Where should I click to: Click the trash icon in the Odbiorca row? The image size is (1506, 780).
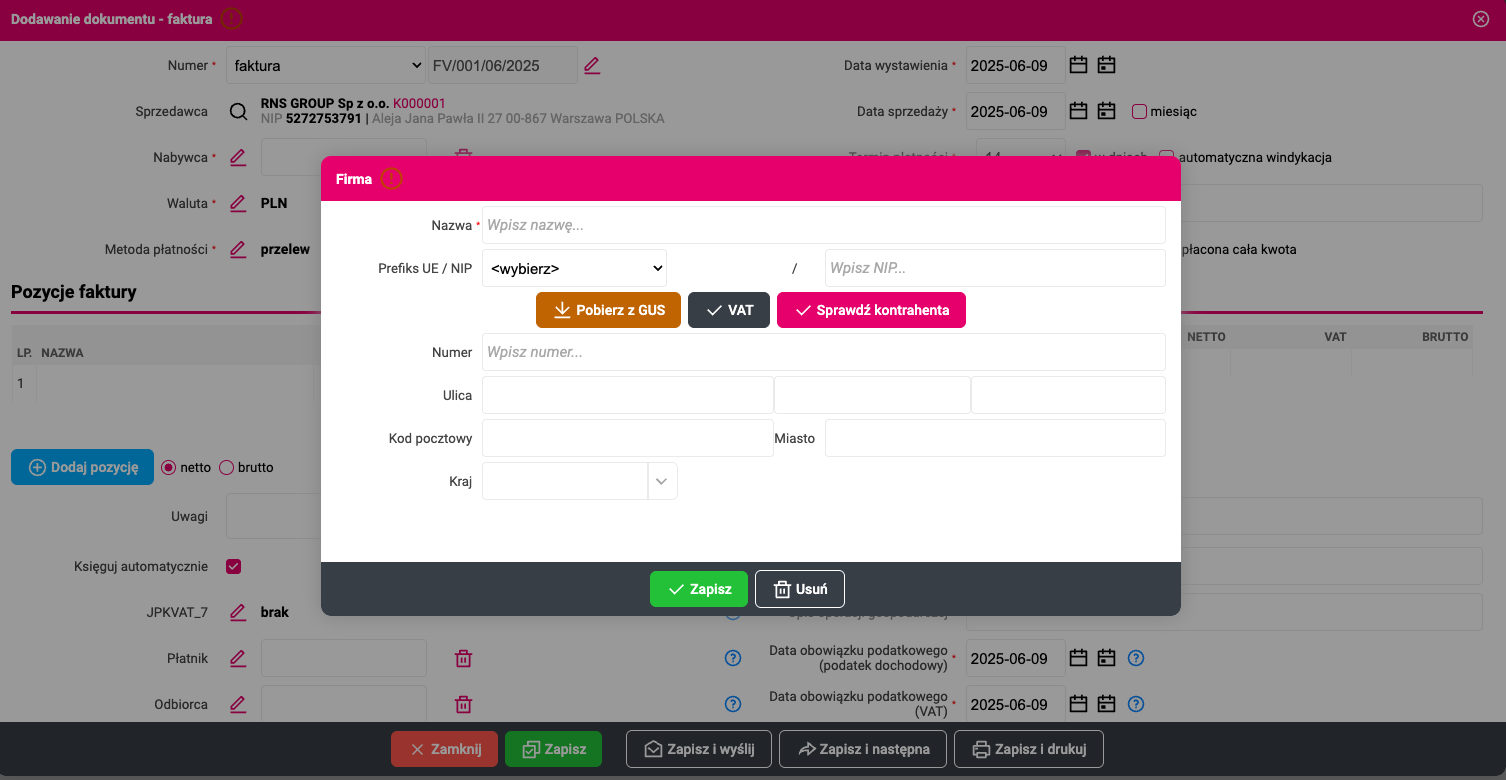tap(464, 704)
